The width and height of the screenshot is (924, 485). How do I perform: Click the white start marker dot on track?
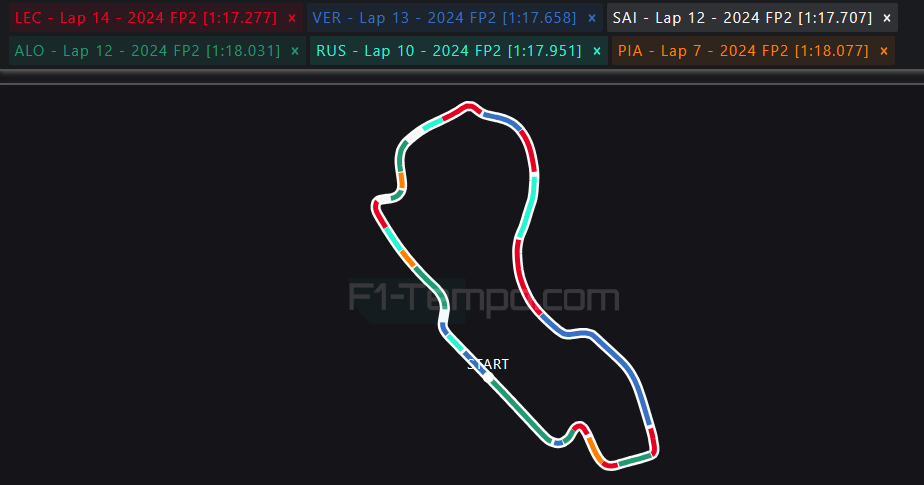tap(488, 377)
